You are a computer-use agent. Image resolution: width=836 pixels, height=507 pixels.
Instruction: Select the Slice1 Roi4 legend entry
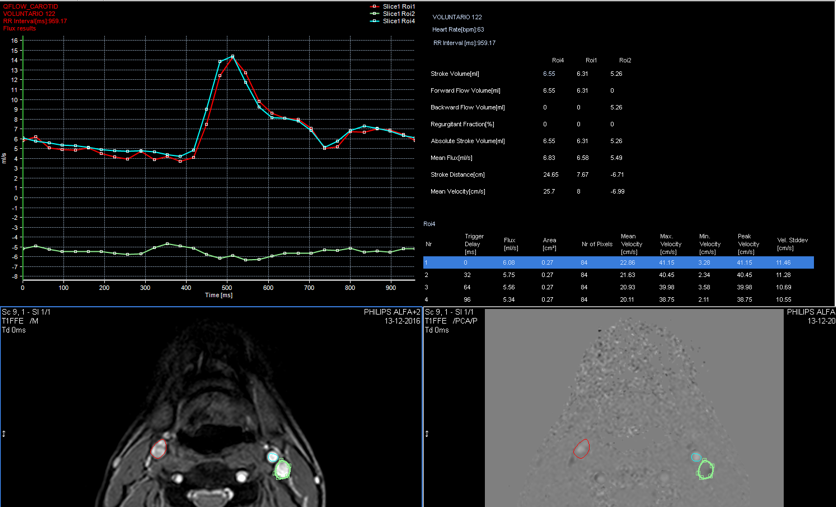pyautogui.click(x=392, y=21)
